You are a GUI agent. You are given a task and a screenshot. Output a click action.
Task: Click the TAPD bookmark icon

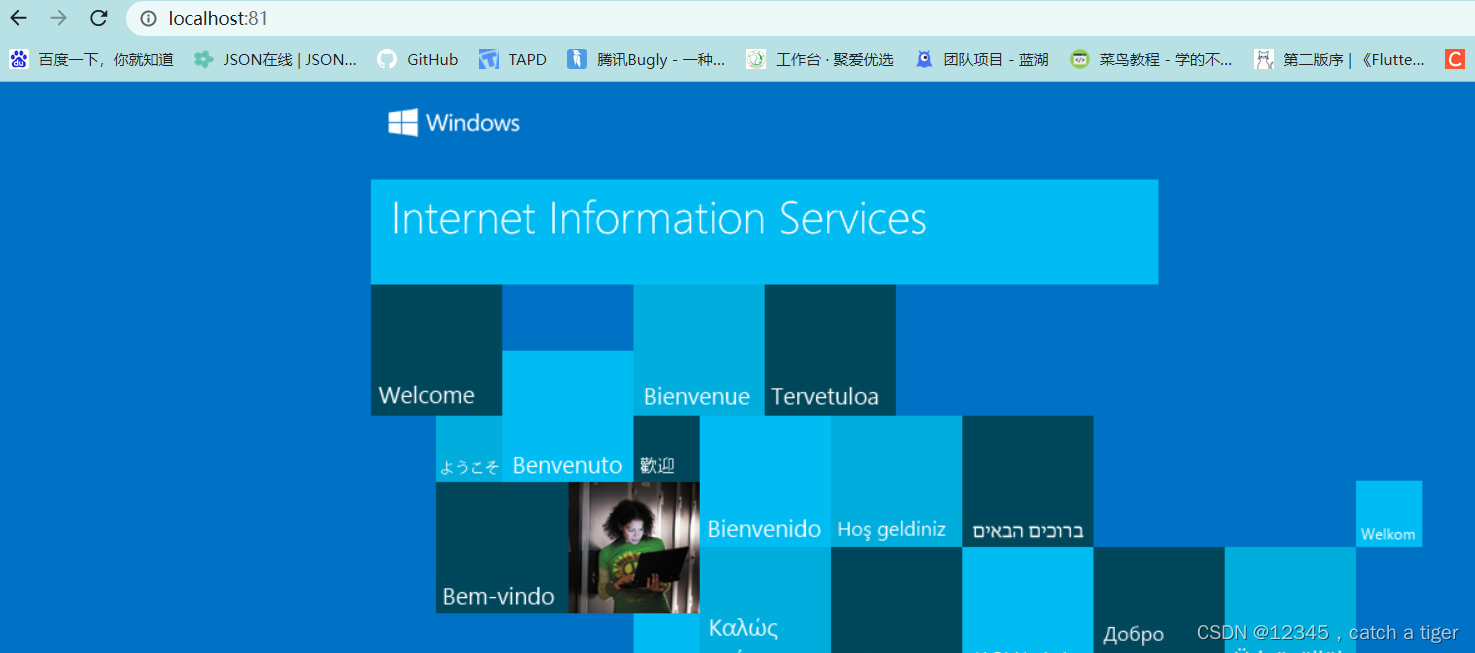(x=488, y=60)
